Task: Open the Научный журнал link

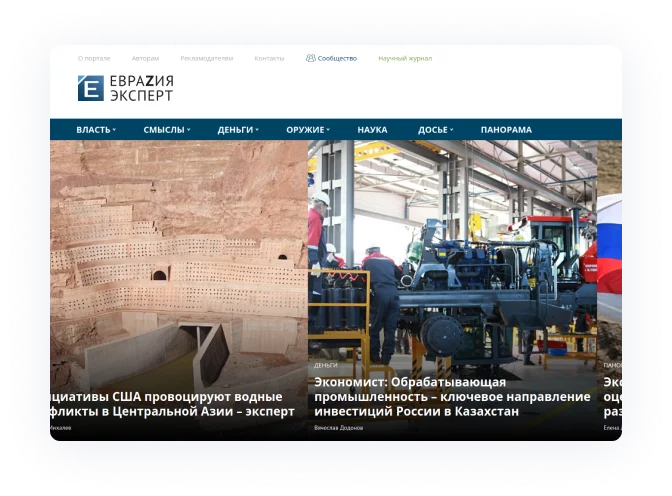Action: (x=405, y=58)
